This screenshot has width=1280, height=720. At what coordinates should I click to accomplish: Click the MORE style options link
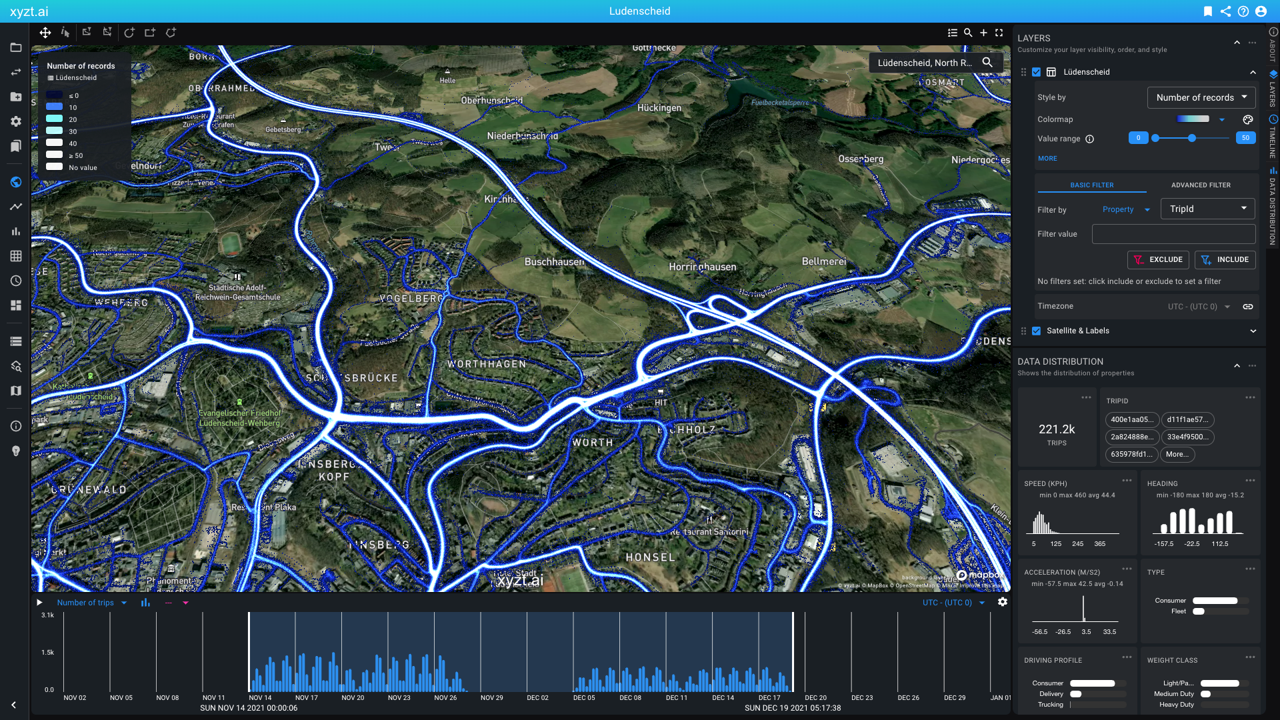tap(1047, 158)
